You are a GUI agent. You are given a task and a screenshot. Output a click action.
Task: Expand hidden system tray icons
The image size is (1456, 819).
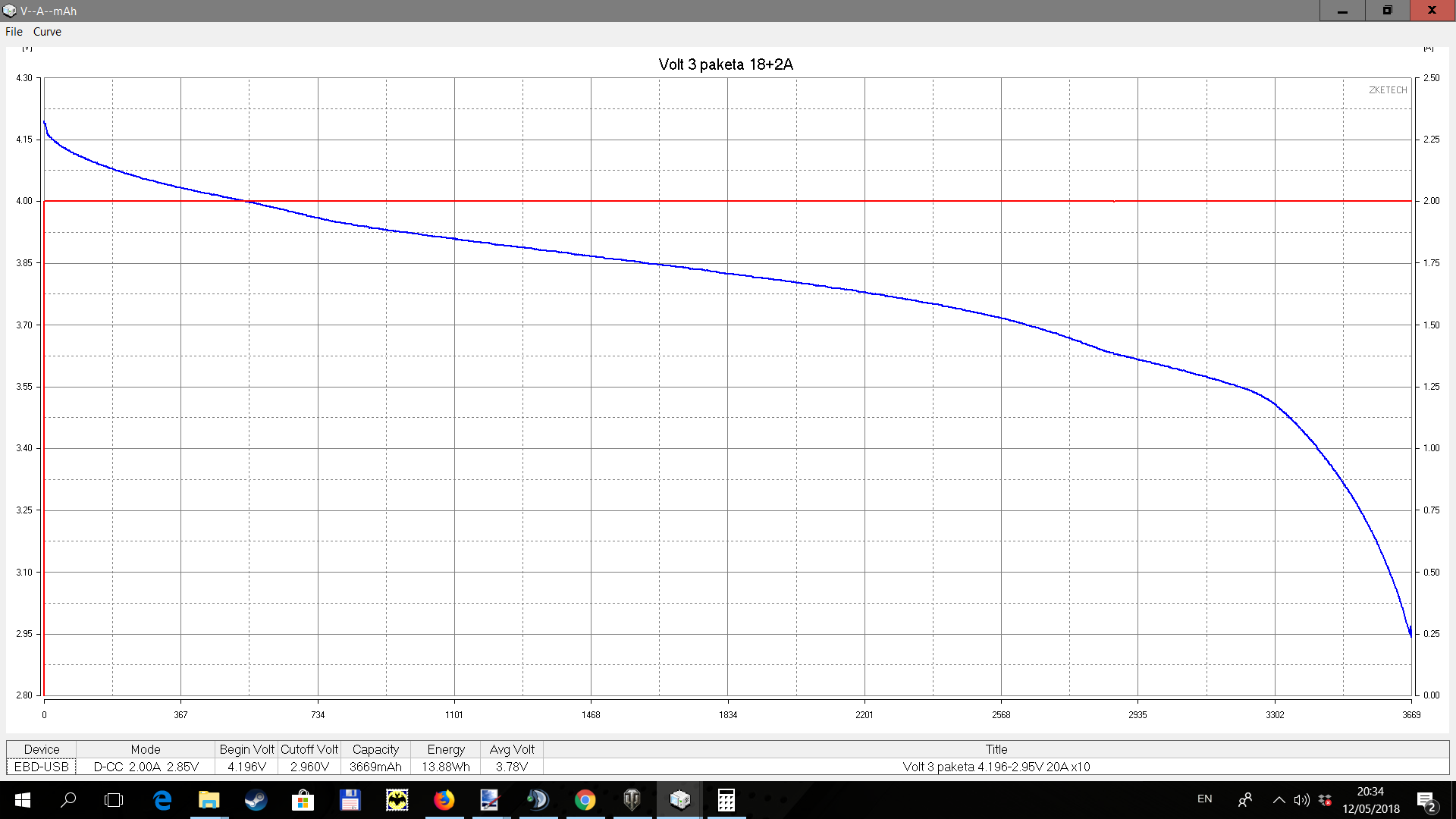pos(1279,800)
